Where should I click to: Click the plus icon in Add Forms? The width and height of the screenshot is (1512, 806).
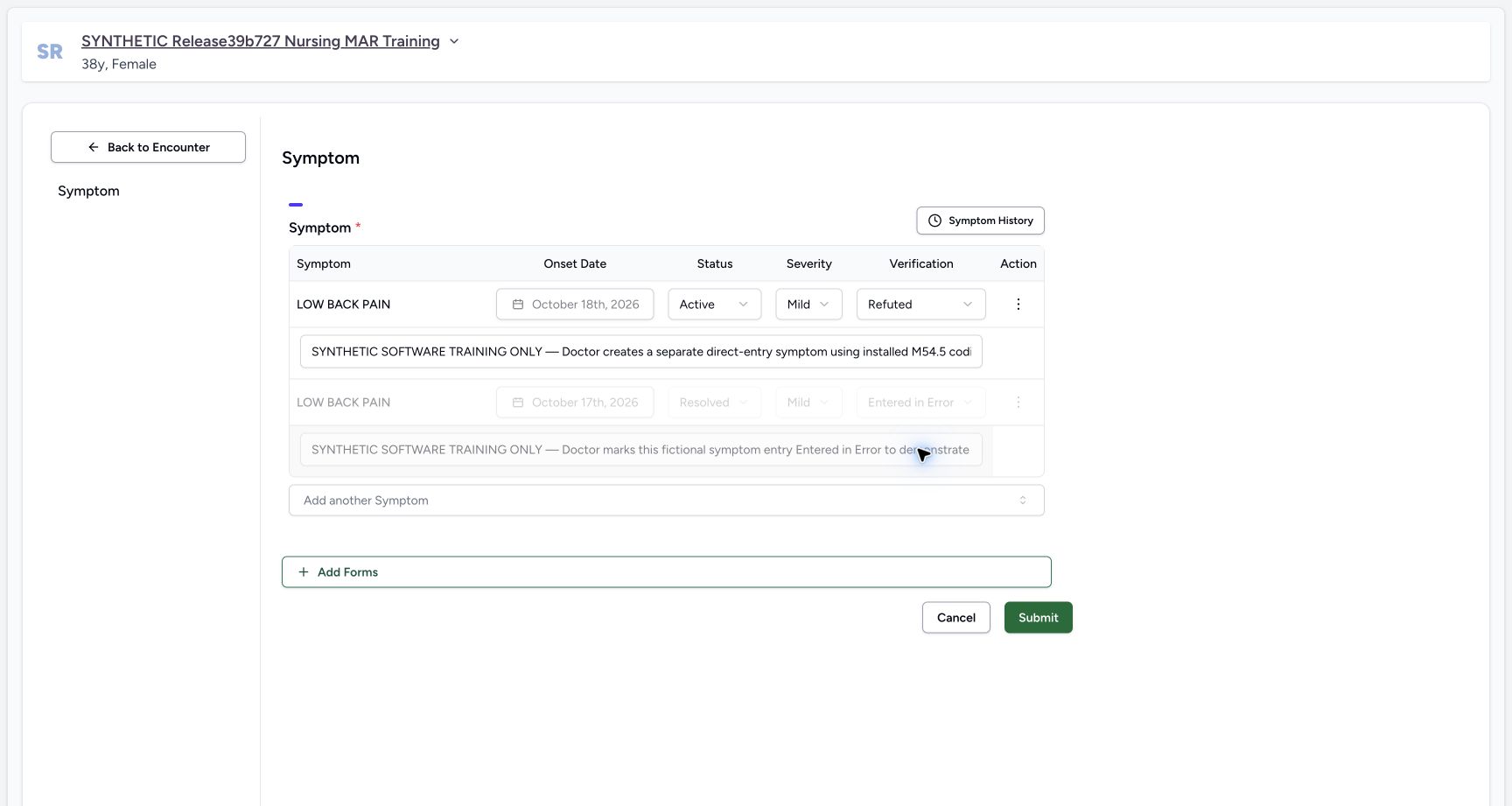pos(304,572)
